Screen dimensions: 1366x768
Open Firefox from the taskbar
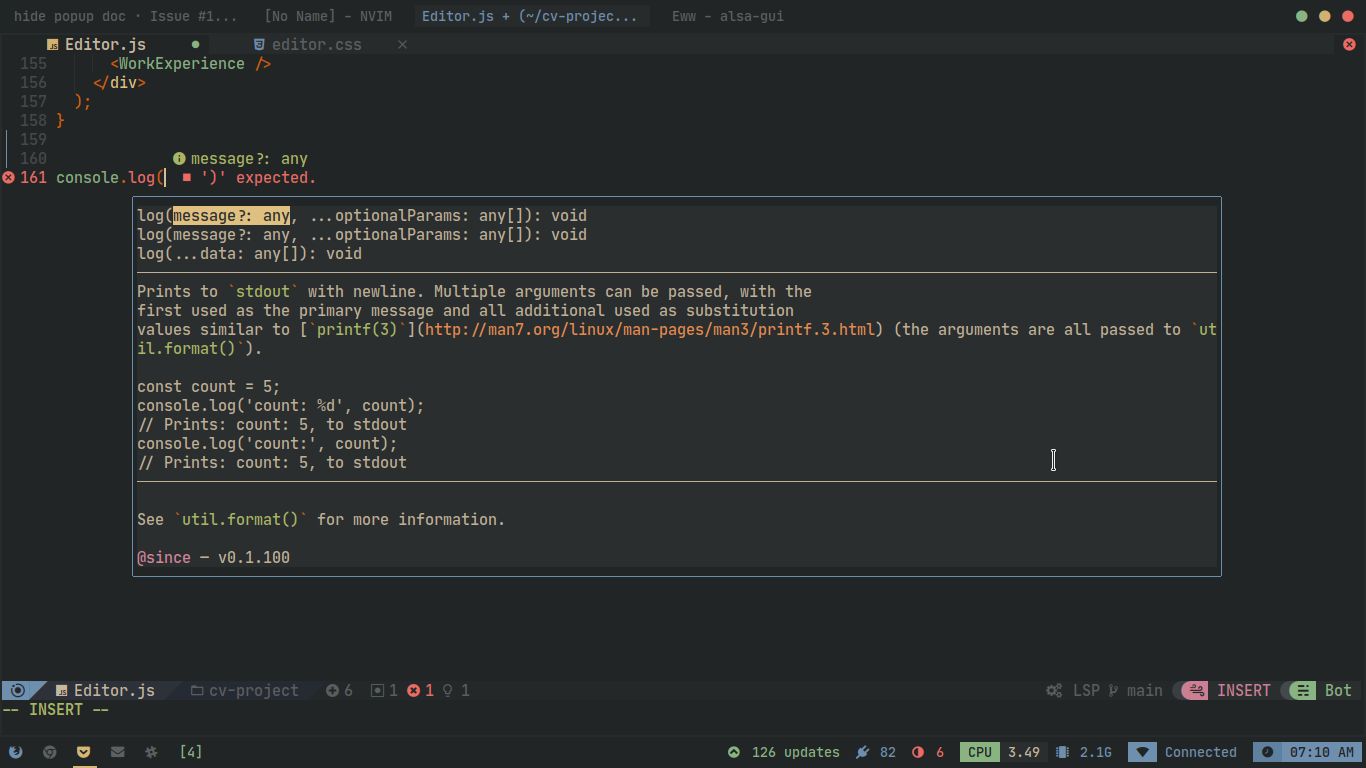point(16,751)
